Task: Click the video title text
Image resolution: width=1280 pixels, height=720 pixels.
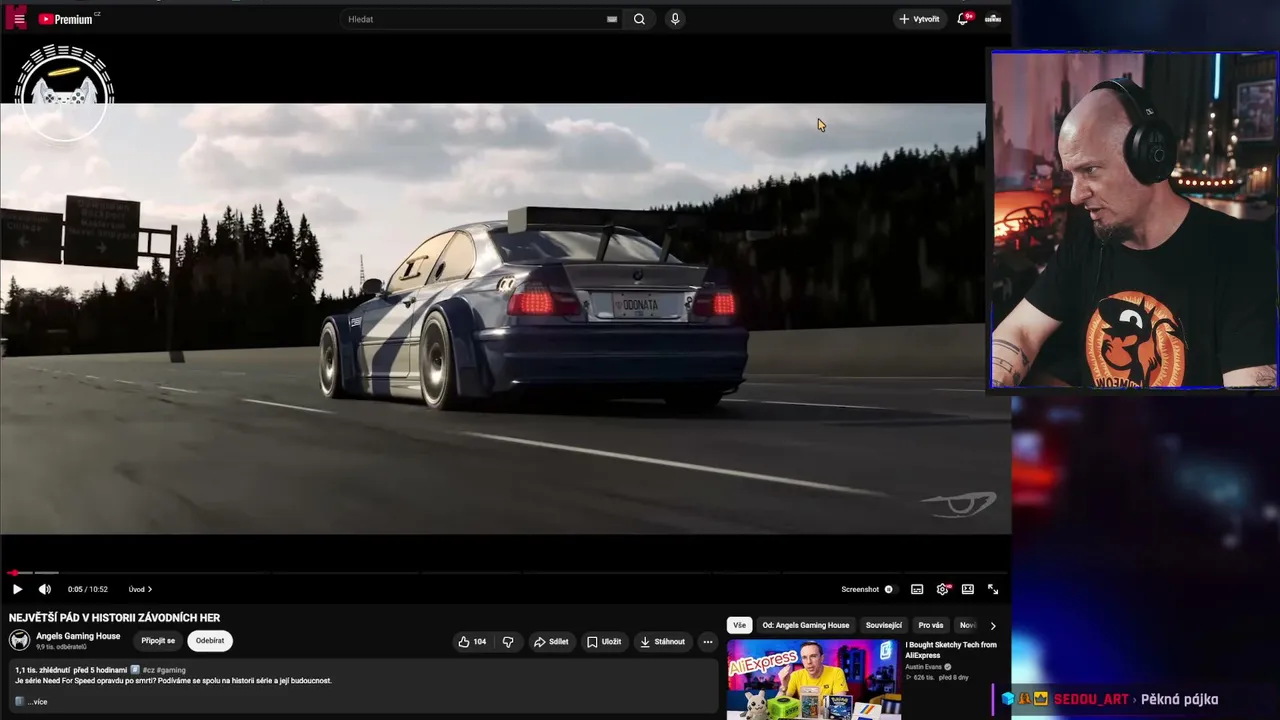Action: (115, 618)
